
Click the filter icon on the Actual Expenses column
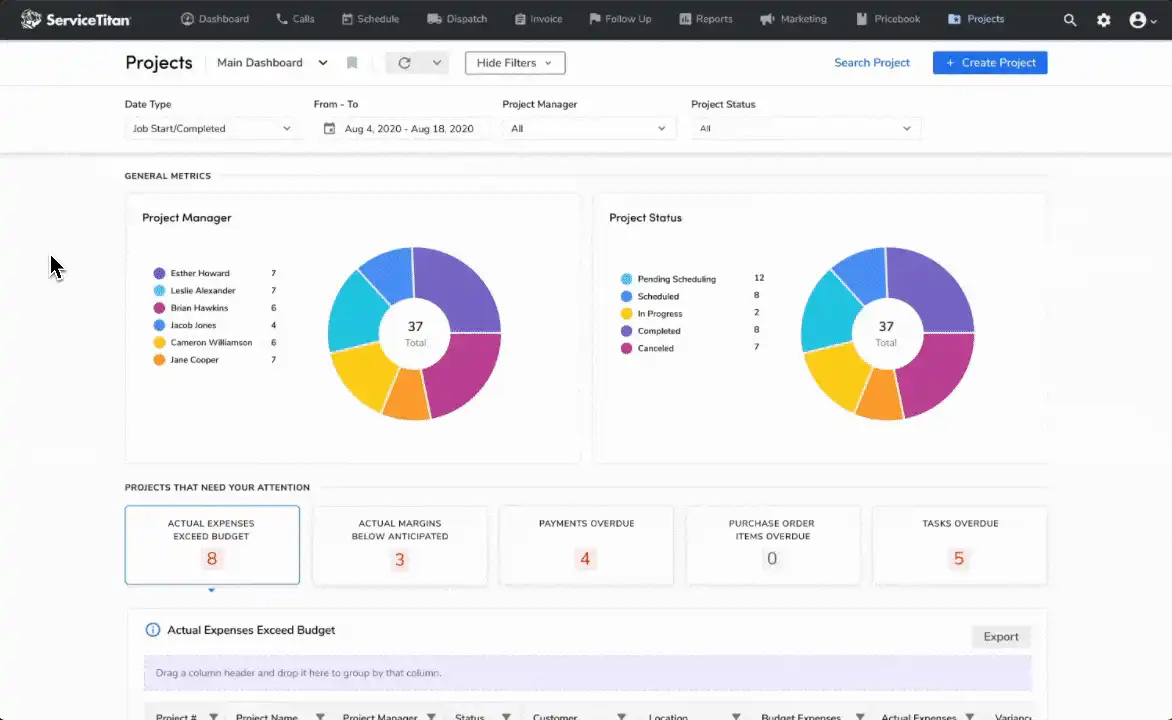point(969,716)
